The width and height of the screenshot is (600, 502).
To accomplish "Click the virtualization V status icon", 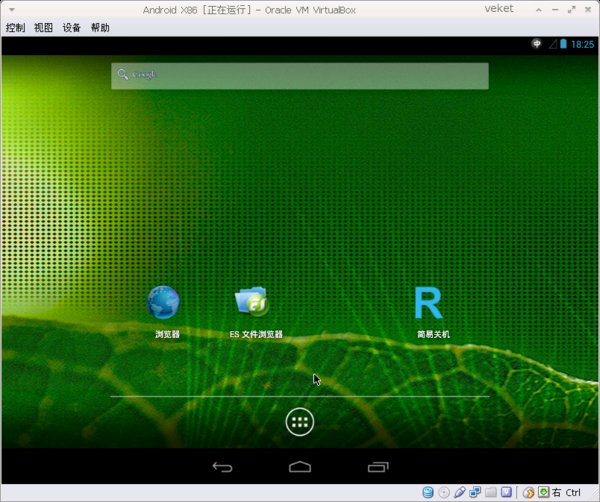I will [x=506, y=492].
